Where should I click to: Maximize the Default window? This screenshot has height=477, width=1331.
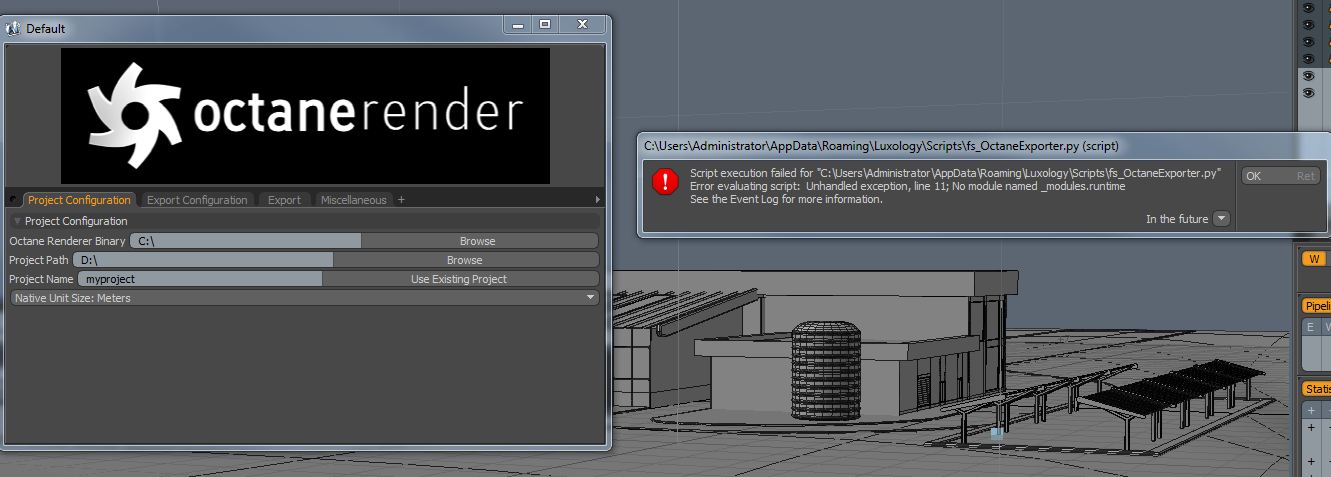(x=545, y=24)
